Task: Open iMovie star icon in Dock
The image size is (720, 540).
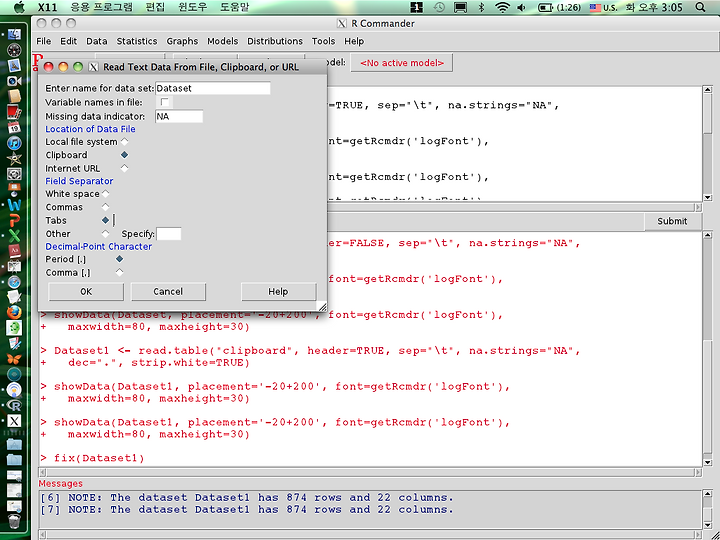Action: click(14, 158)
